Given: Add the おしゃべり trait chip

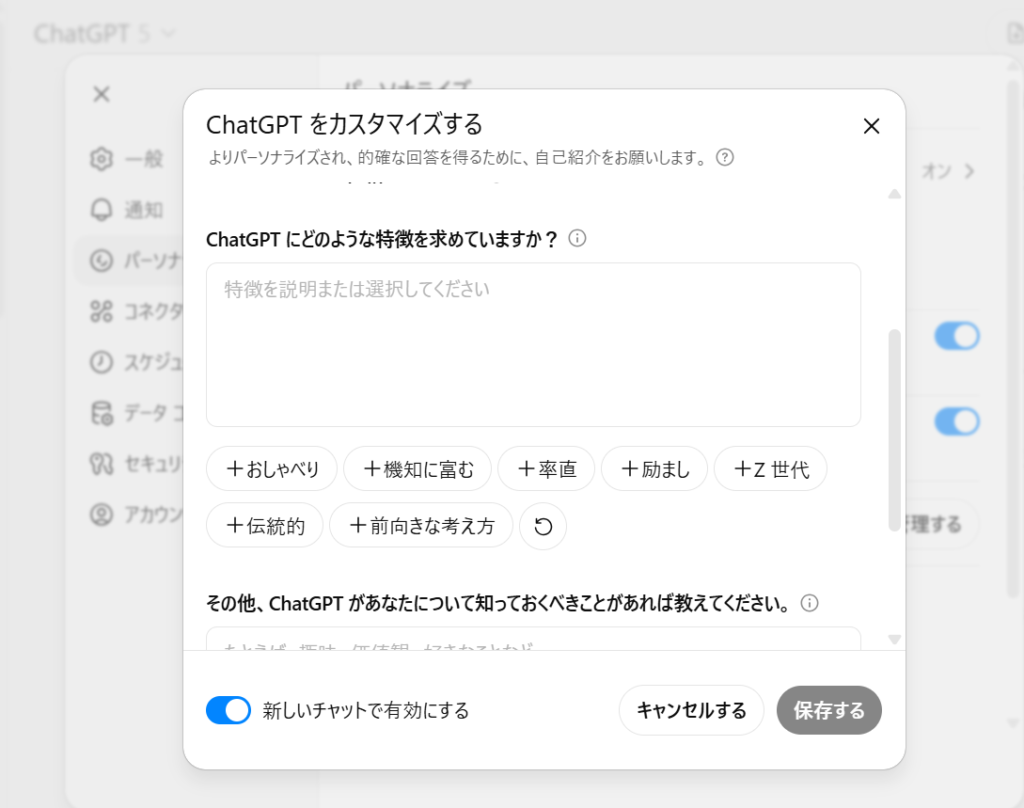Looking at the screenshot, I should point(271,469).
